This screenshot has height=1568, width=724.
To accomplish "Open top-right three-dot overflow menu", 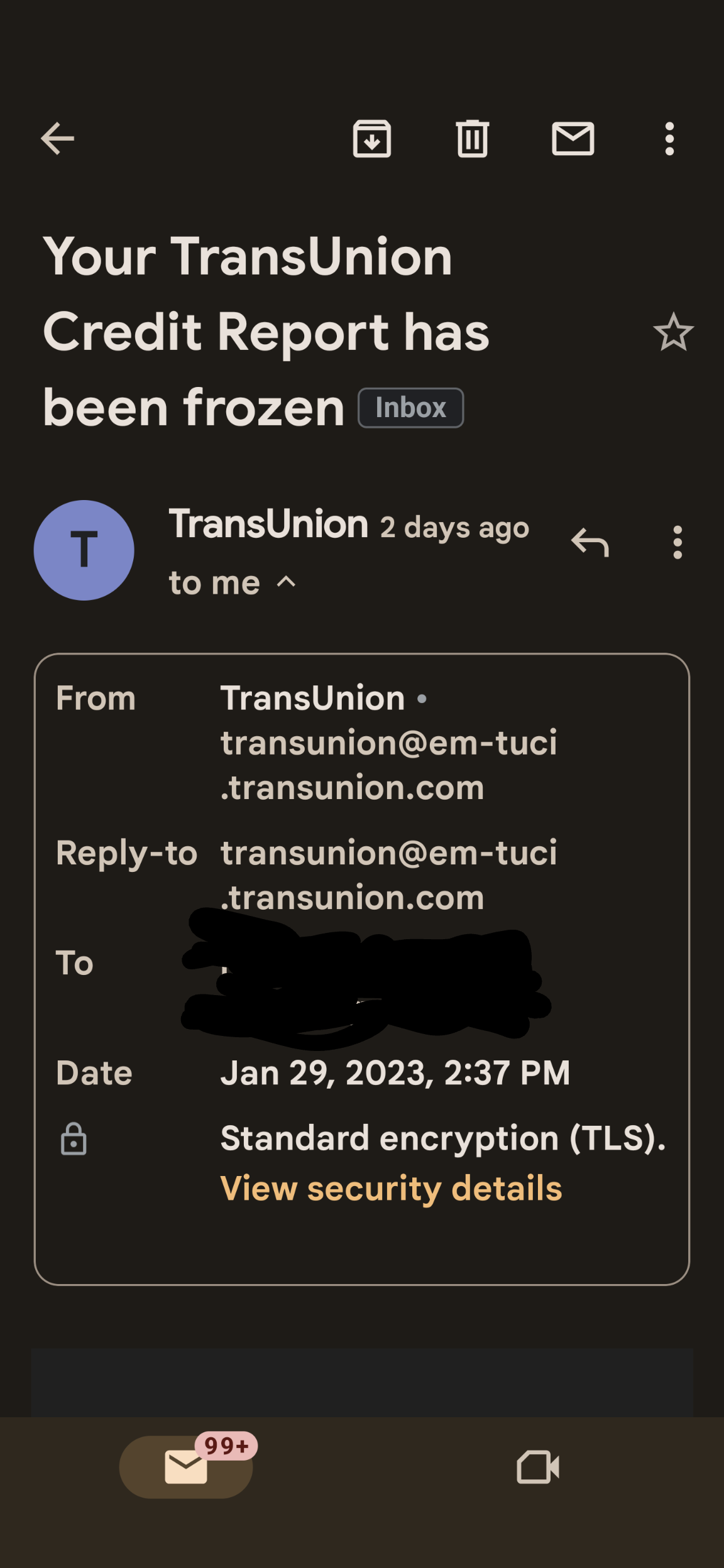I will (669, 138).
